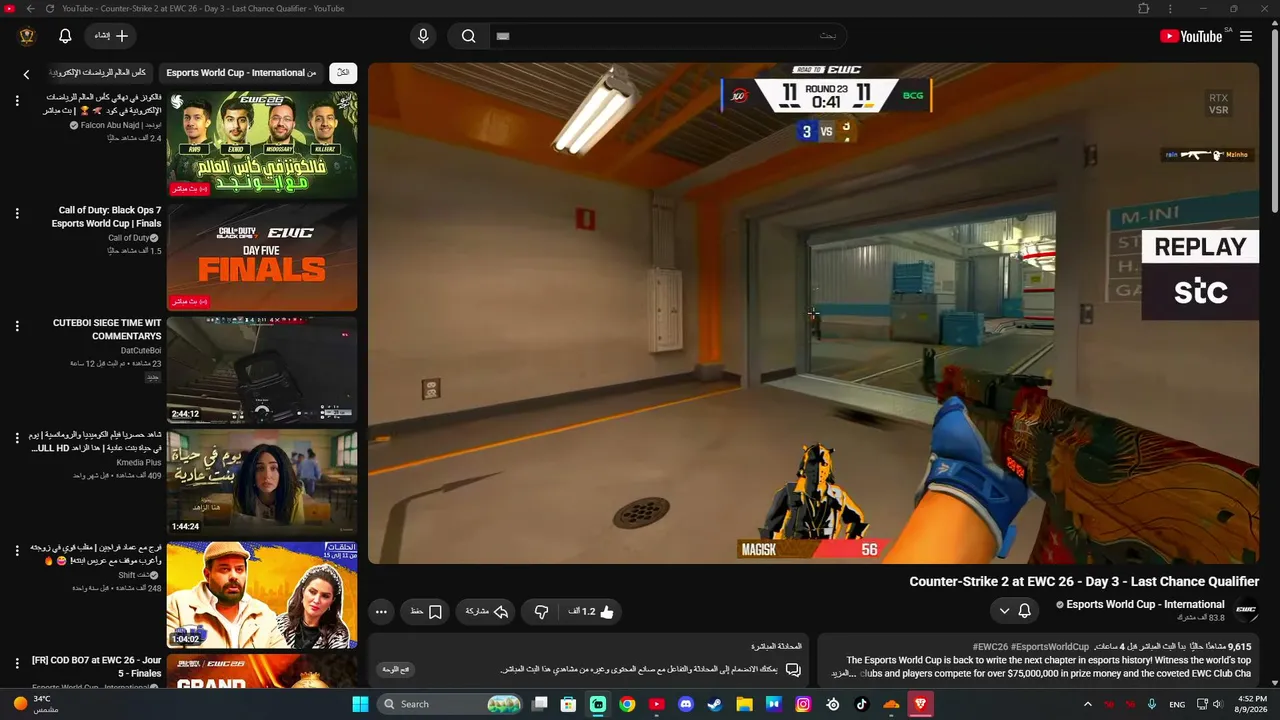This screenshot has height=720, width=1280.
Task: Open the browser extensions puzzle icon
Action: 1144,9
